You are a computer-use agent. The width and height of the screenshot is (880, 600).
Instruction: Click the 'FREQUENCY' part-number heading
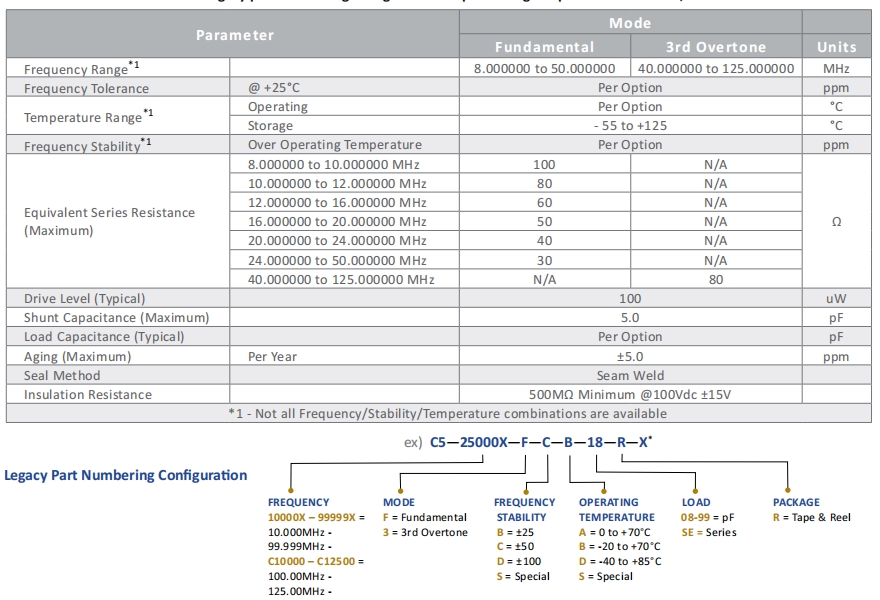(298, 502)
